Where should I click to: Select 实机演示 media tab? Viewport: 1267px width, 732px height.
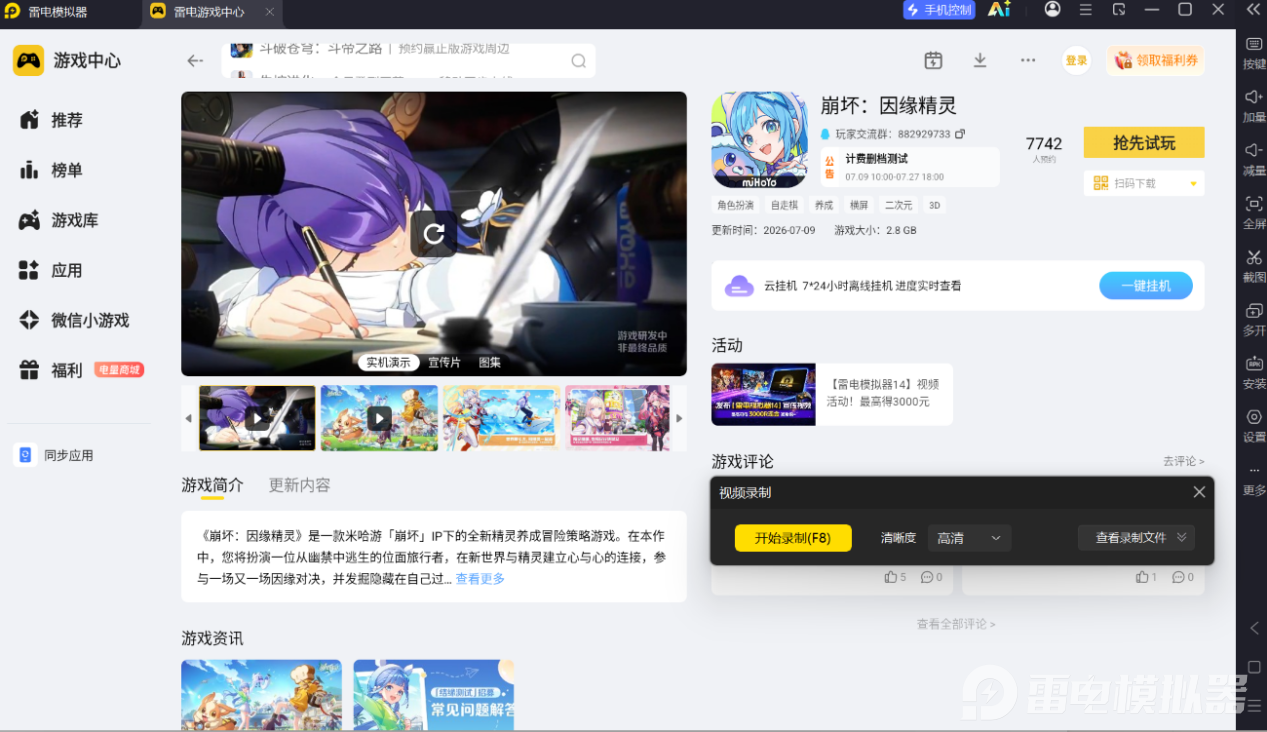pyautogui.click(x=389, y=362)
